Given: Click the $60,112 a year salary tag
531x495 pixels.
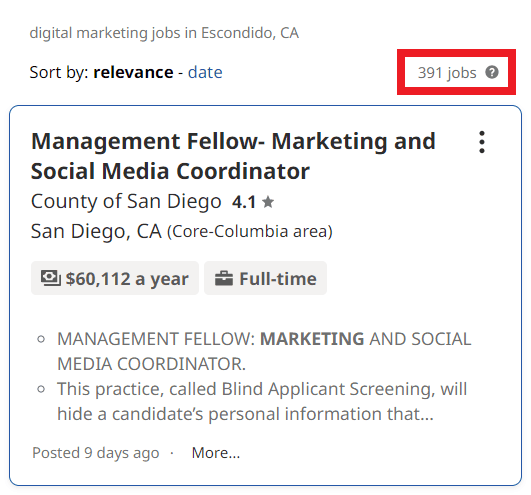Looking at the screenshot, I should pyautogui.click(x=115, y=278).
